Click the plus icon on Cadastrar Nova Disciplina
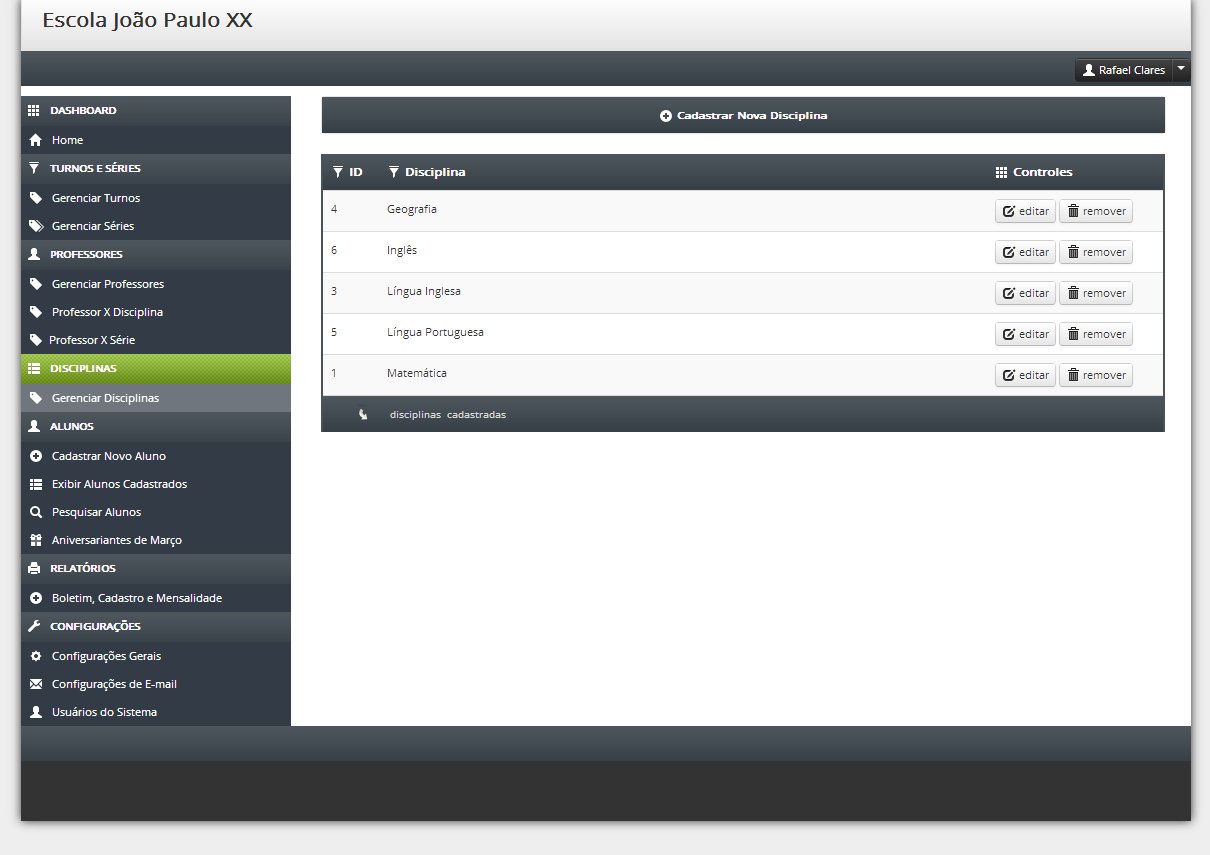The height and width of the screenshot is (855, 1210). [666, 116]
